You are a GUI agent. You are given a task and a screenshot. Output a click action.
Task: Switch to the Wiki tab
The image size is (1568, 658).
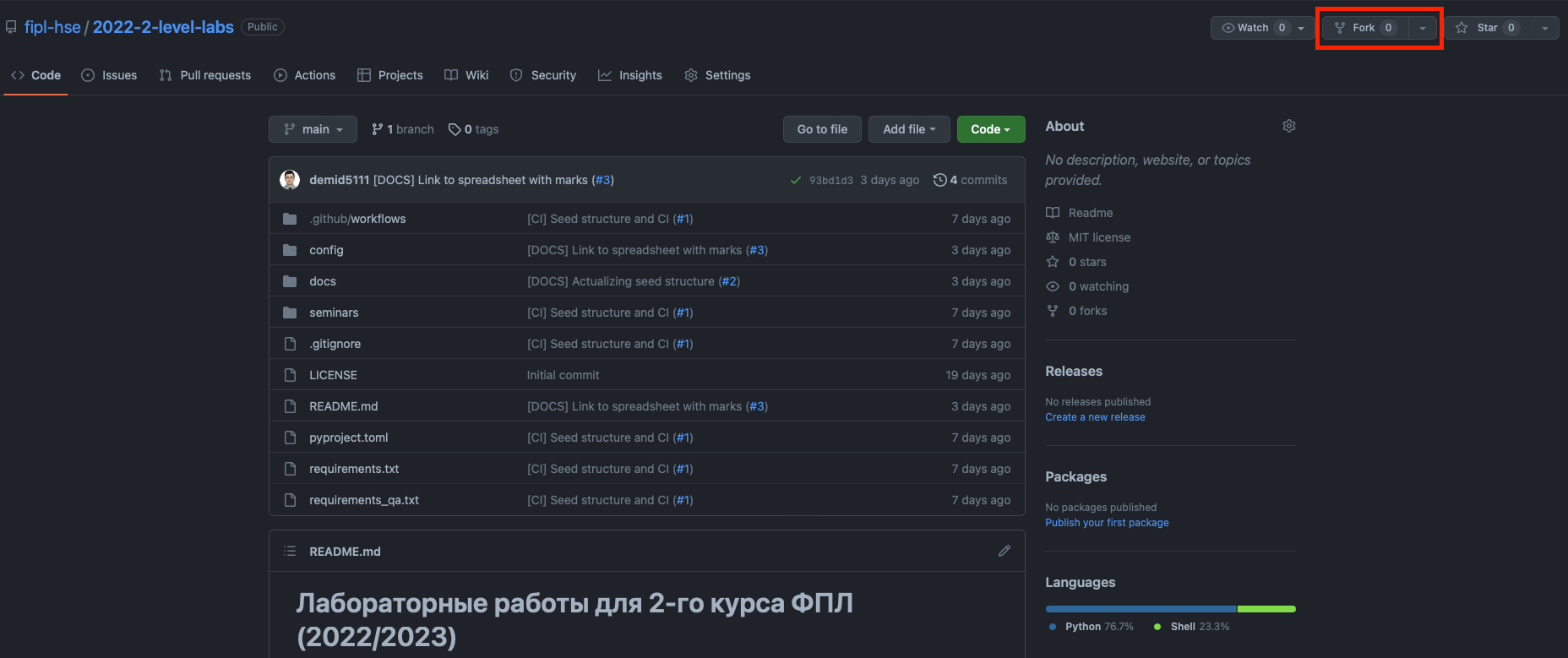click(x=467, y=75)
